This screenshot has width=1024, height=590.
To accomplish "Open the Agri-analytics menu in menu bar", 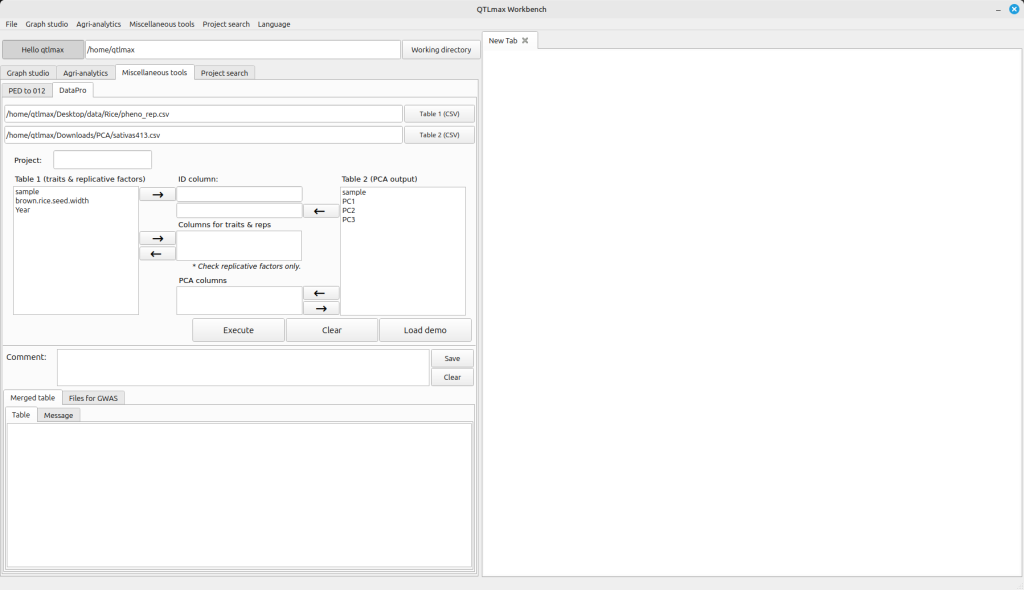I will tap(98, 24).
